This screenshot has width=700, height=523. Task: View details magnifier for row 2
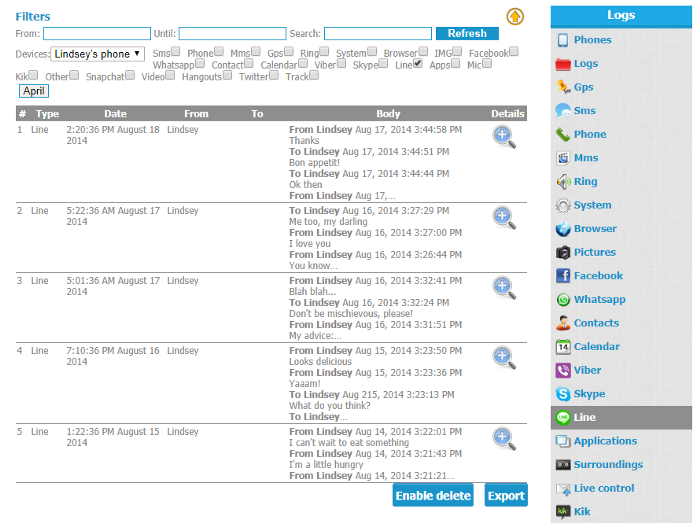(x=504, y=217)
